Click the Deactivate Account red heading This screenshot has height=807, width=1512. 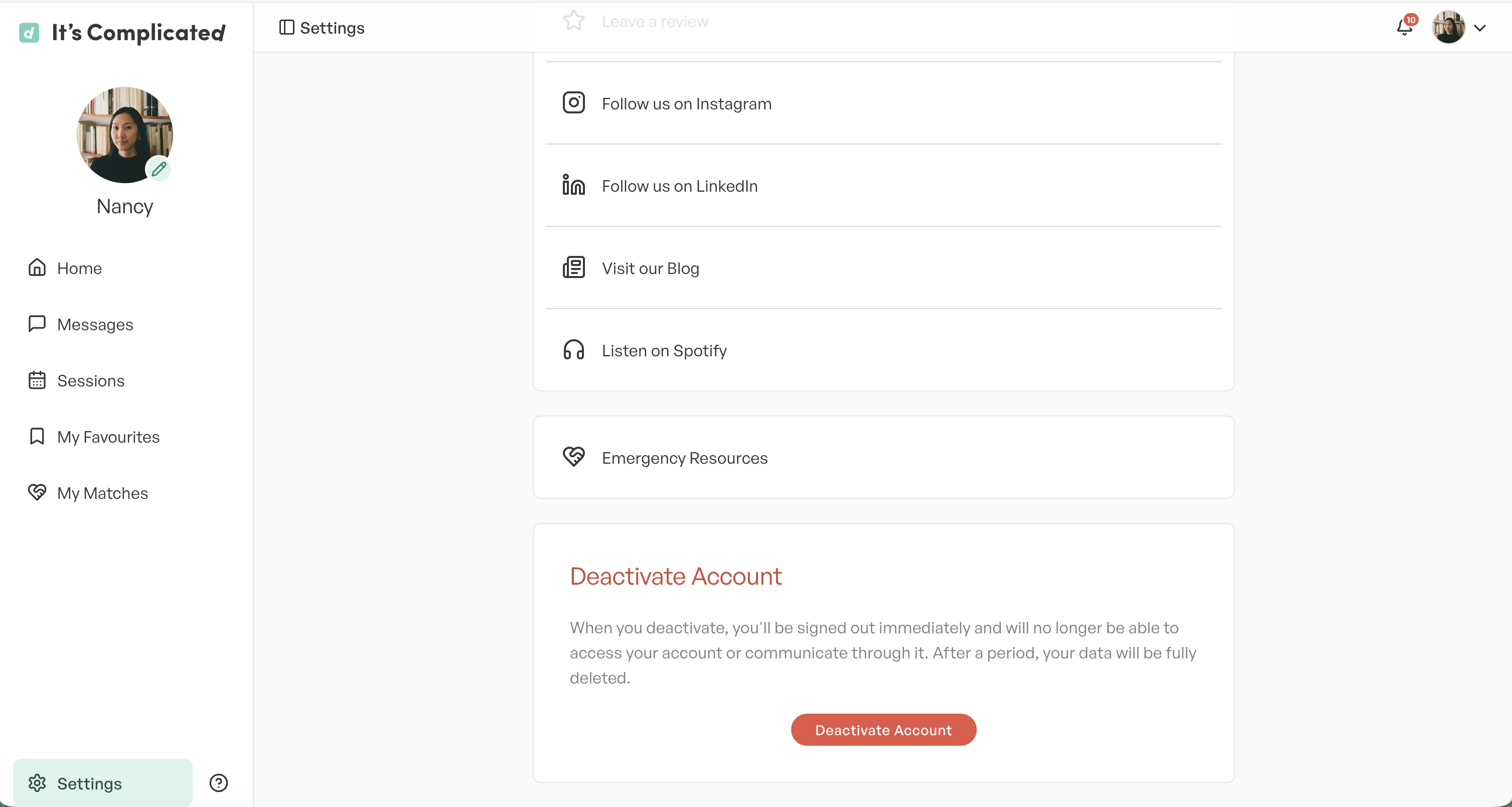coord(676,577)
